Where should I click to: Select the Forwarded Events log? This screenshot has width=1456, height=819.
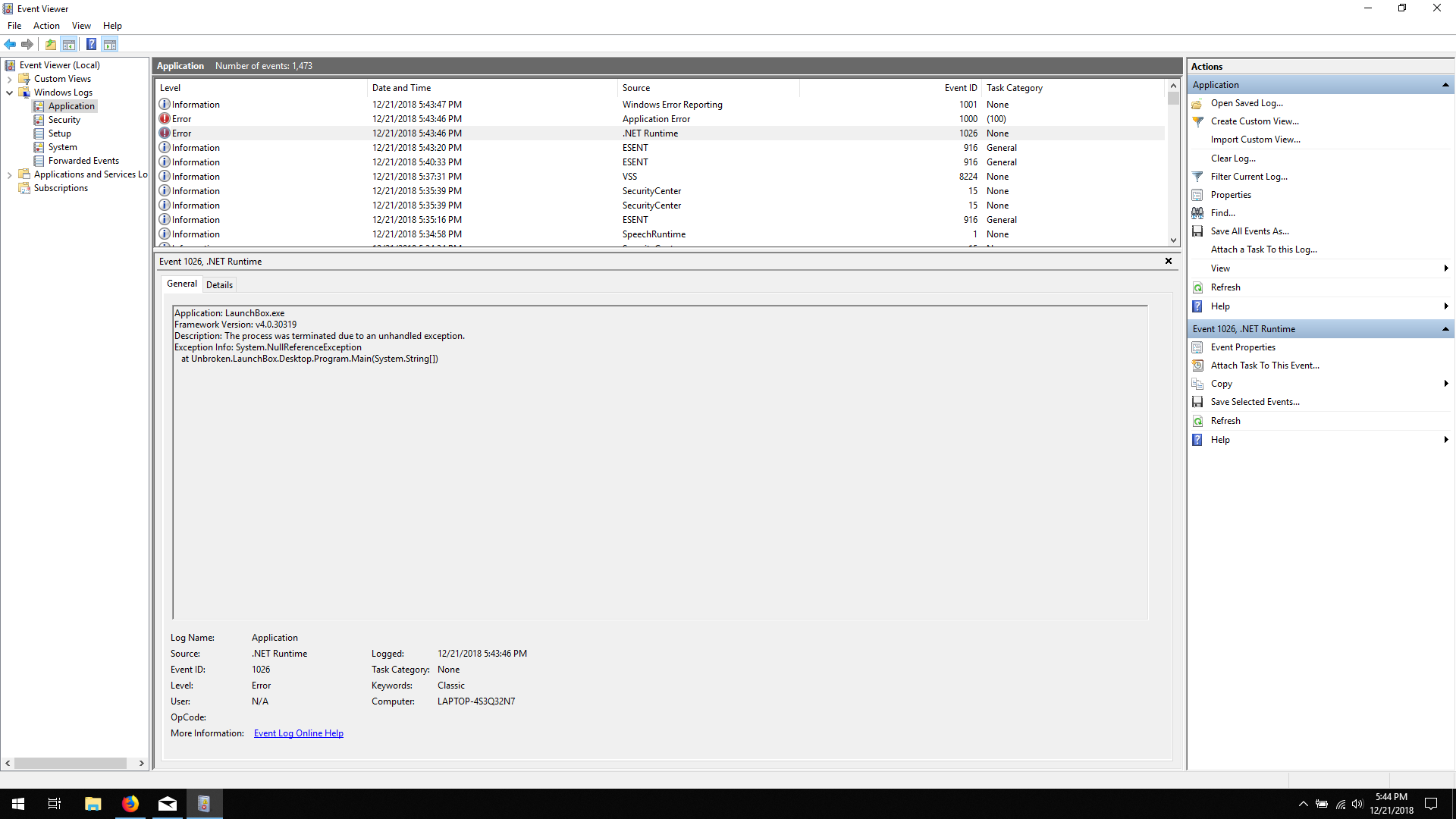point(83,161)
